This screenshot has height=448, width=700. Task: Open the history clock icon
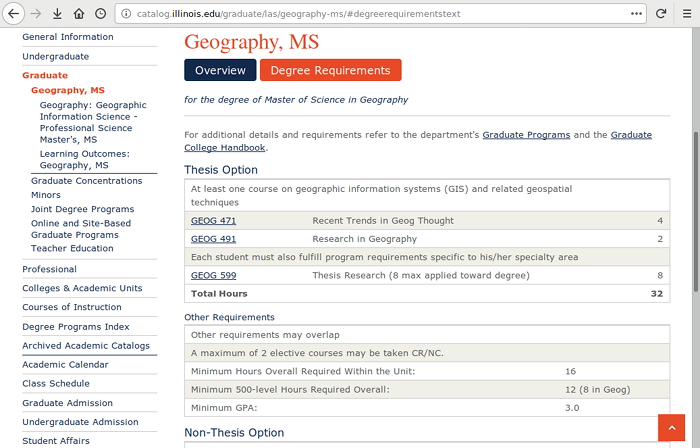click(100, 14)
